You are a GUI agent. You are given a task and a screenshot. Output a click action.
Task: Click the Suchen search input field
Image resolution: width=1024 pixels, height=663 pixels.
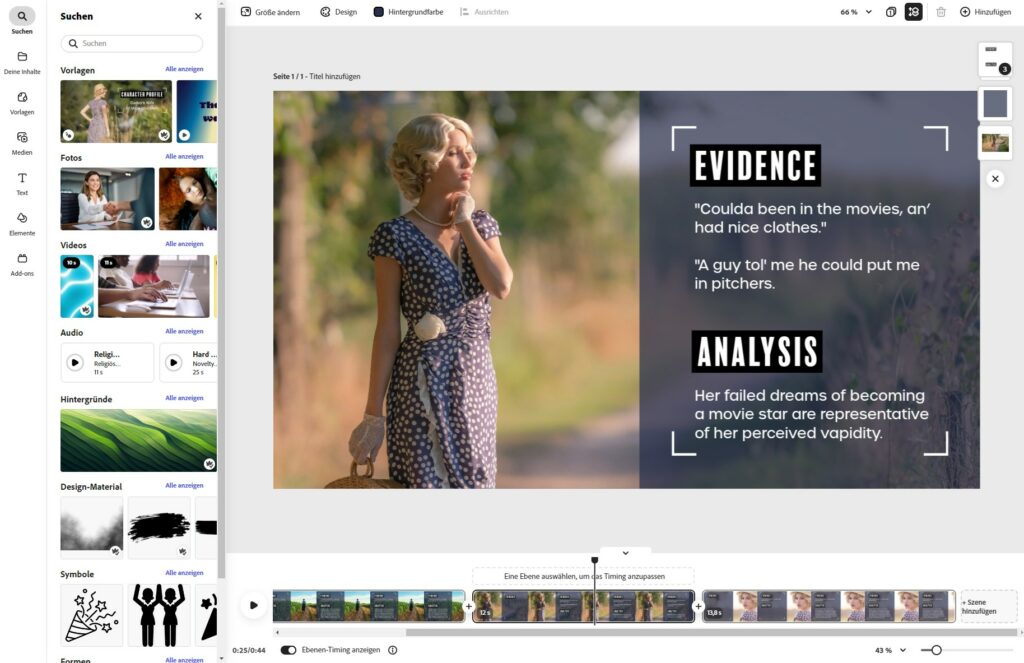point(131,43)
